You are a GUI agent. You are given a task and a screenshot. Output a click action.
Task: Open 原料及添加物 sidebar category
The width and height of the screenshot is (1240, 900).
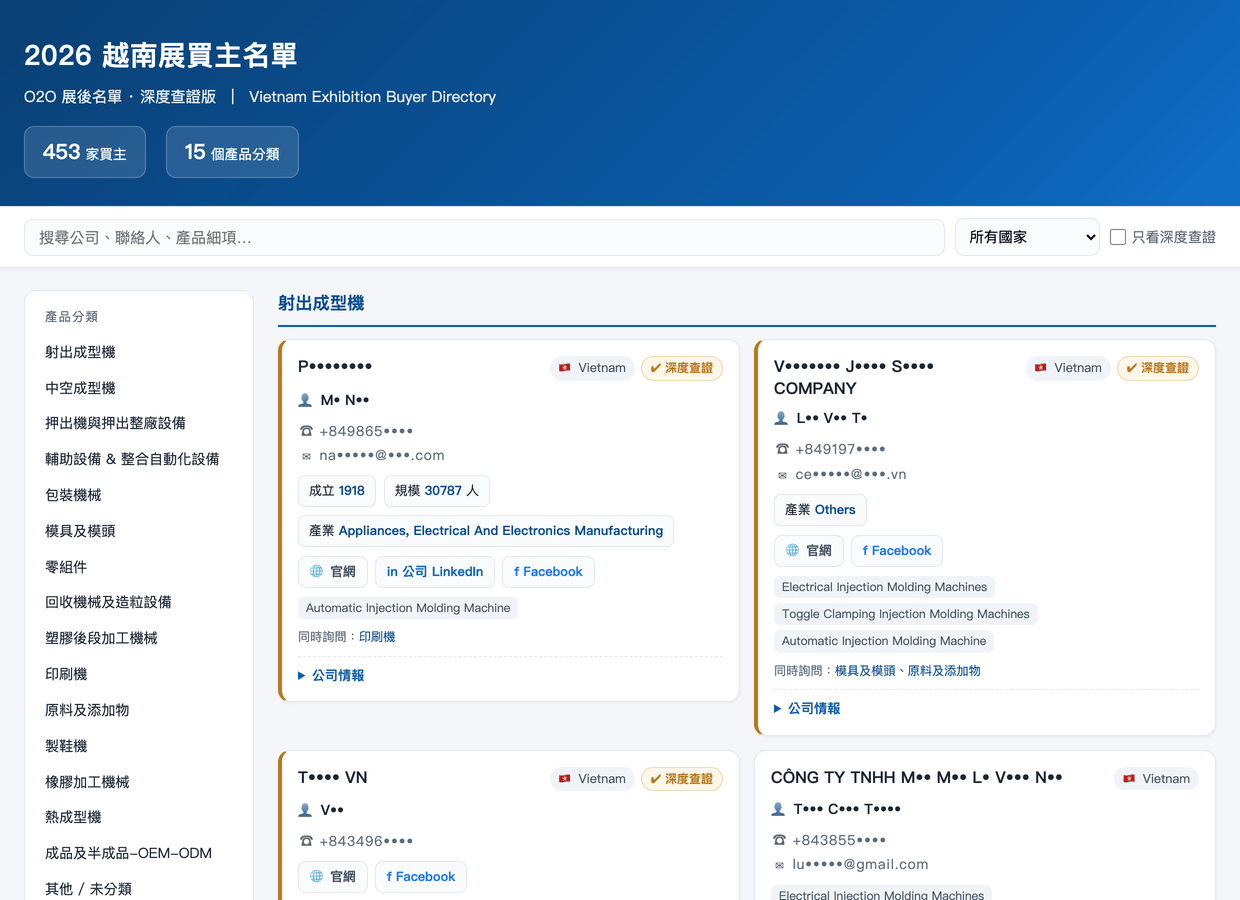(87, 710)
